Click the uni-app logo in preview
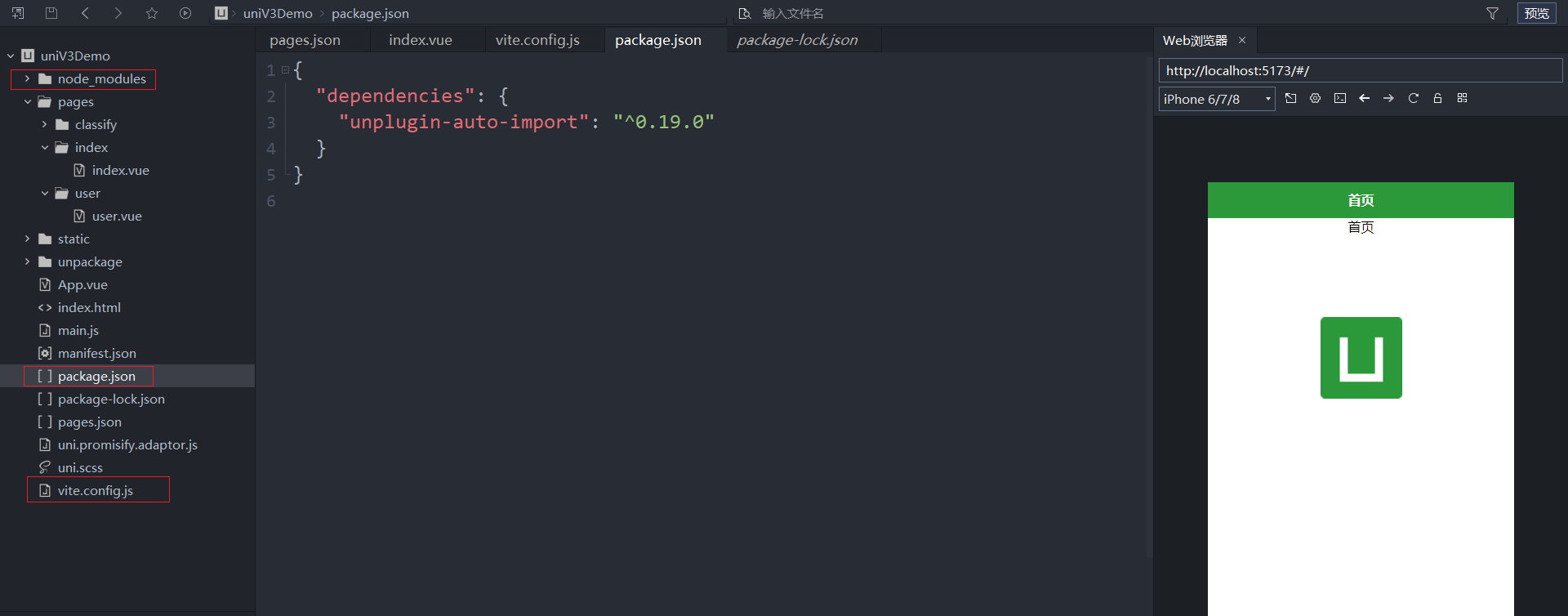The height and width of the screenshot is (616, 1568). [x=1361, y=358]
